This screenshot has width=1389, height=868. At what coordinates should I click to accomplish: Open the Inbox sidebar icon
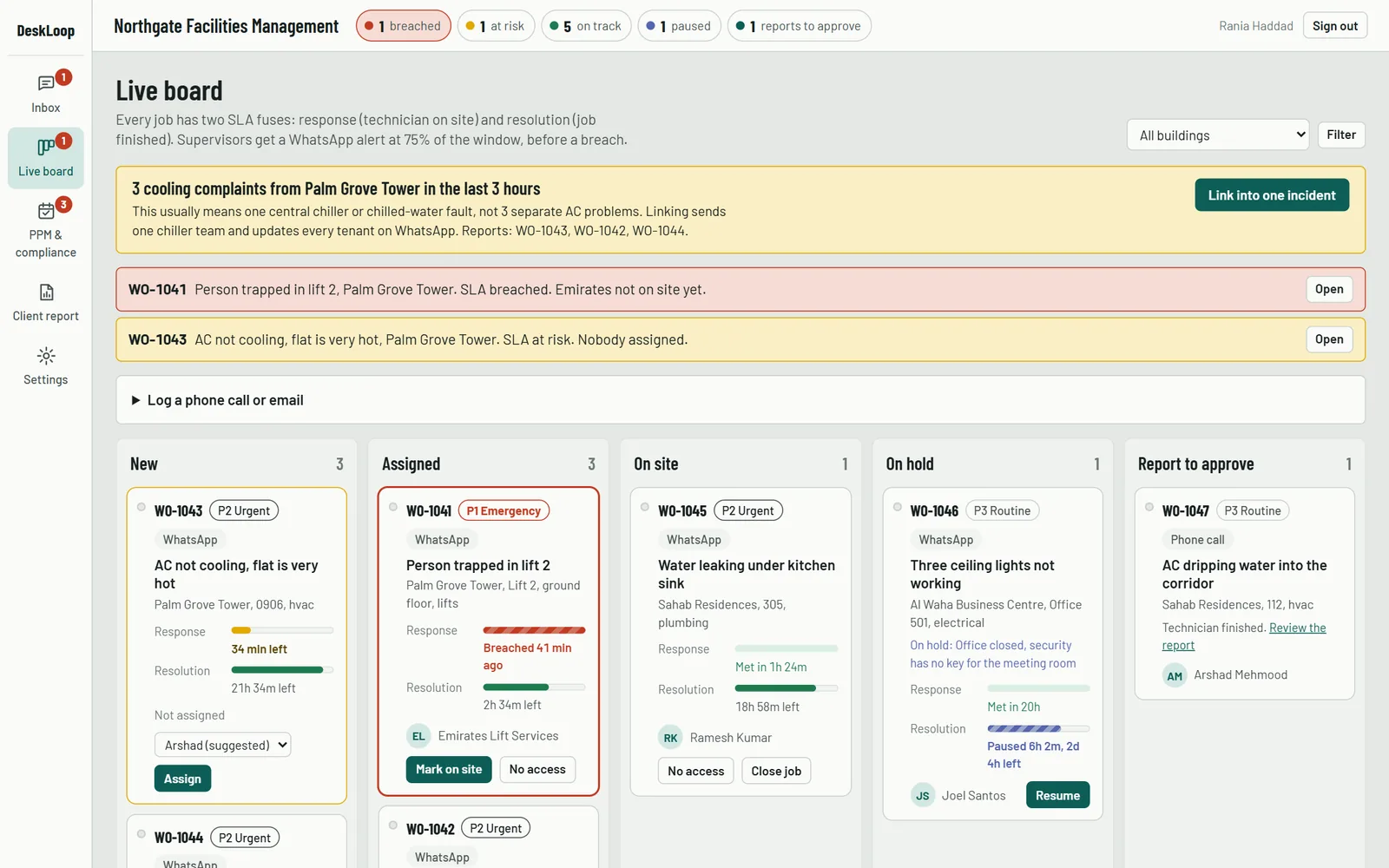(x=46, y=83)
